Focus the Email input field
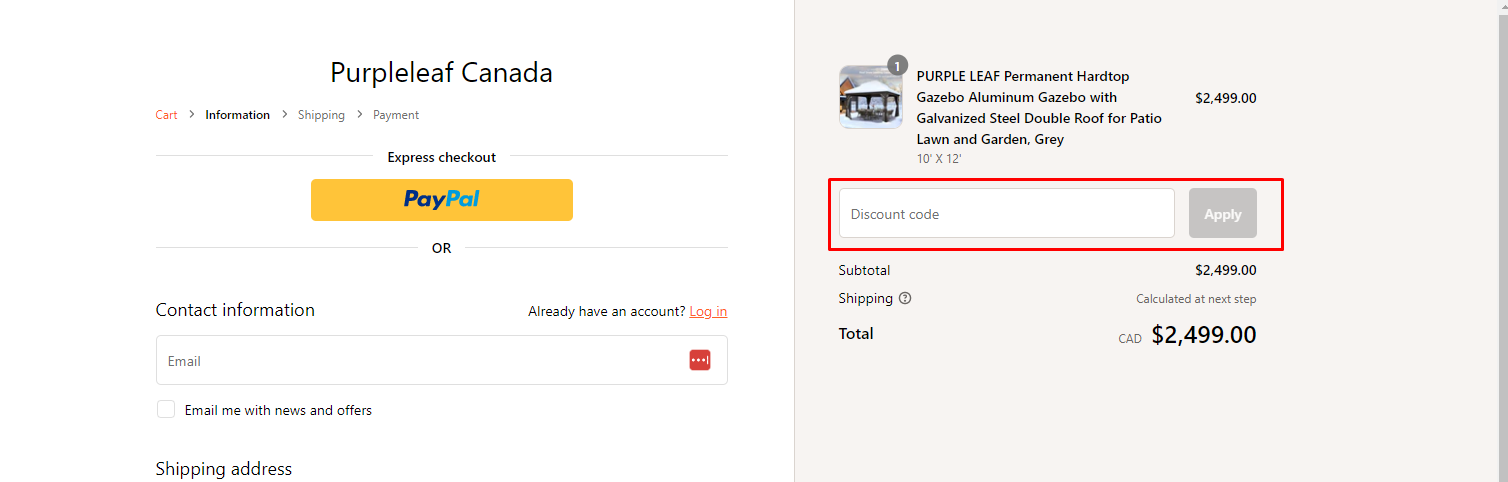 point(420,360)
